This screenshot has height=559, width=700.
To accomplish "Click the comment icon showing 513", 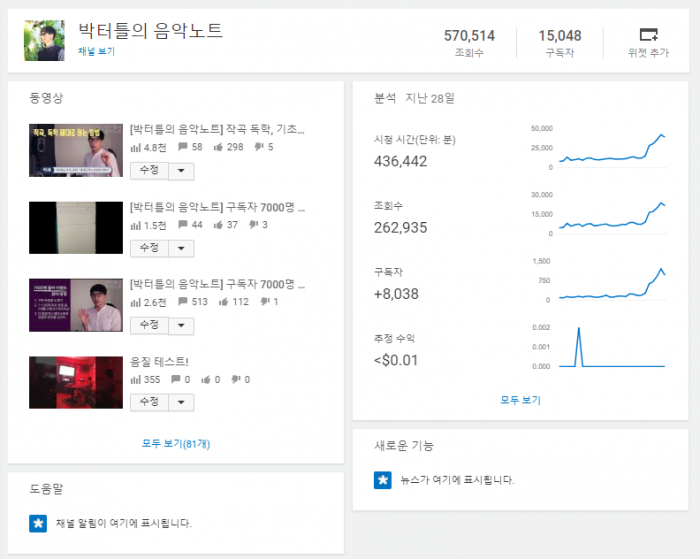I will click(x=182, y=302).
